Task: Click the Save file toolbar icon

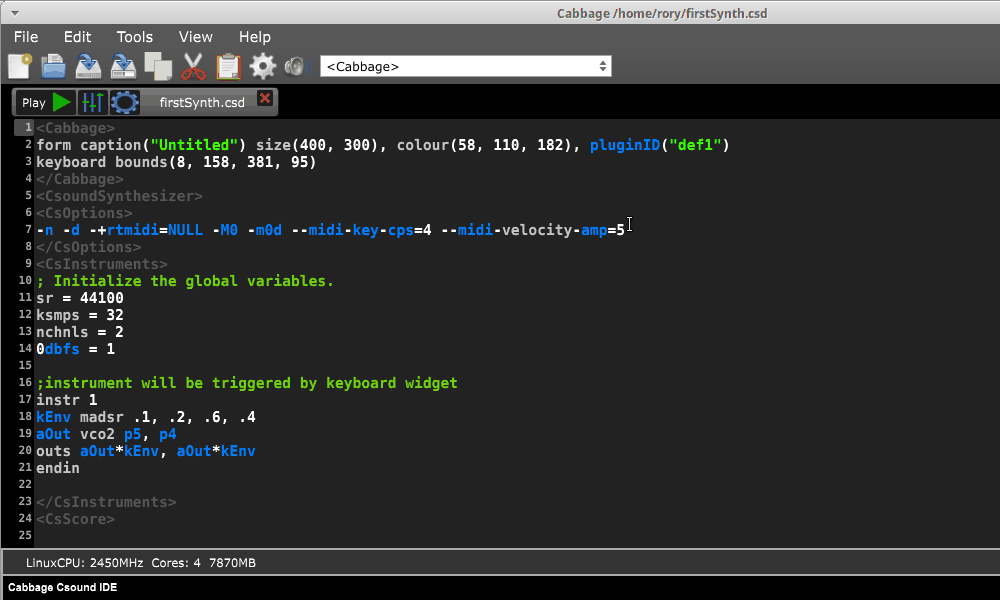Action: coord(88,67)
